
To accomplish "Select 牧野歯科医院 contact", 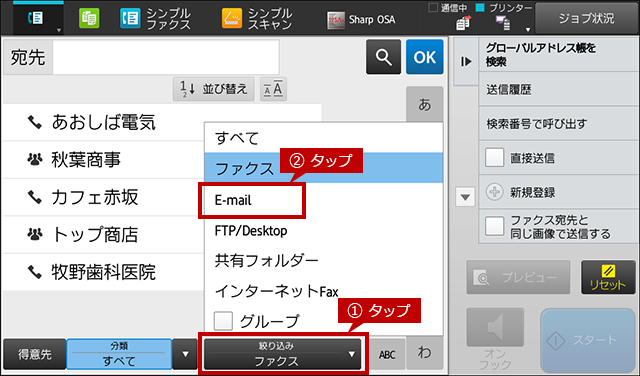I will tap(103, 272).
